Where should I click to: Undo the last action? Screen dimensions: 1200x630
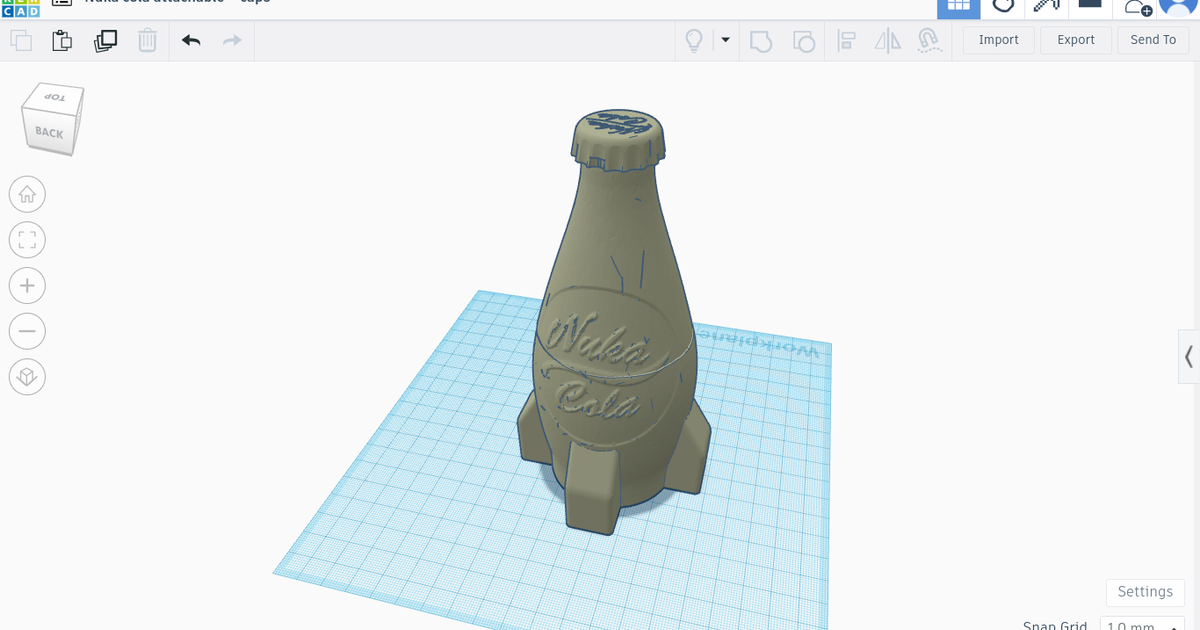point(190,40)
